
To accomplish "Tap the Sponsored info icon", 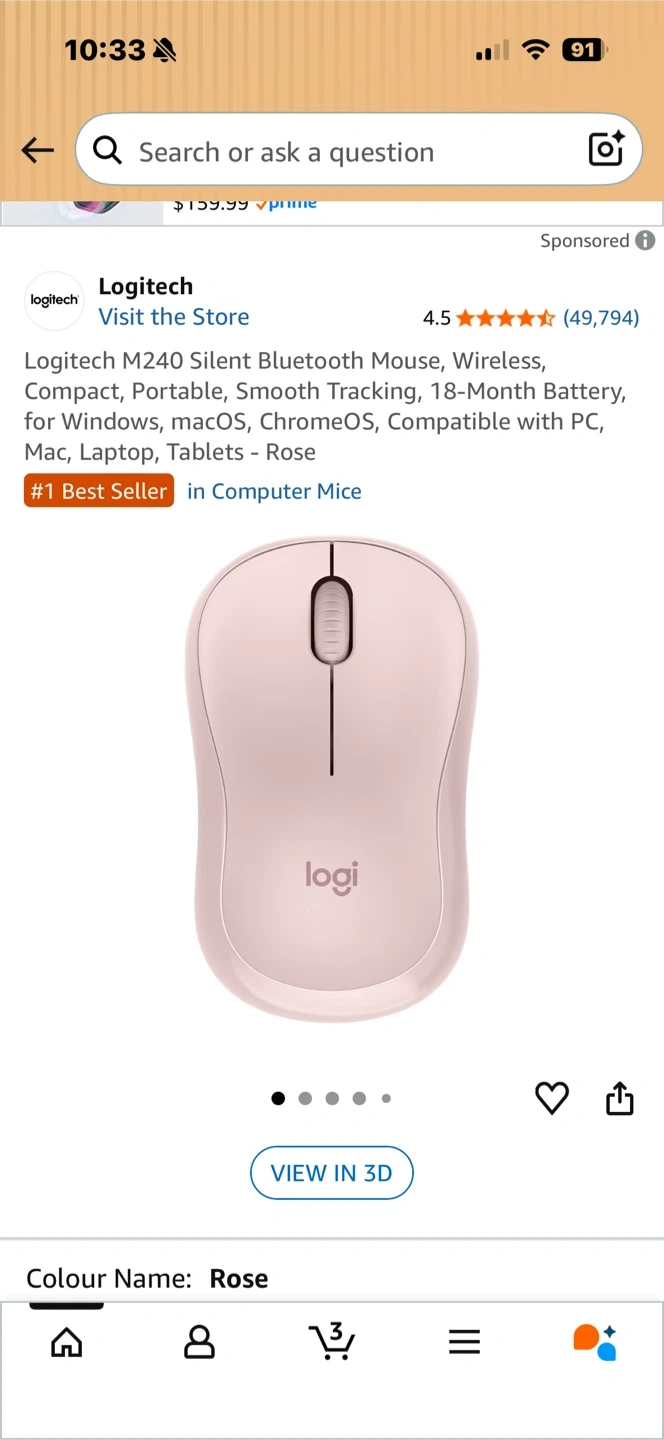I will 645,240.
